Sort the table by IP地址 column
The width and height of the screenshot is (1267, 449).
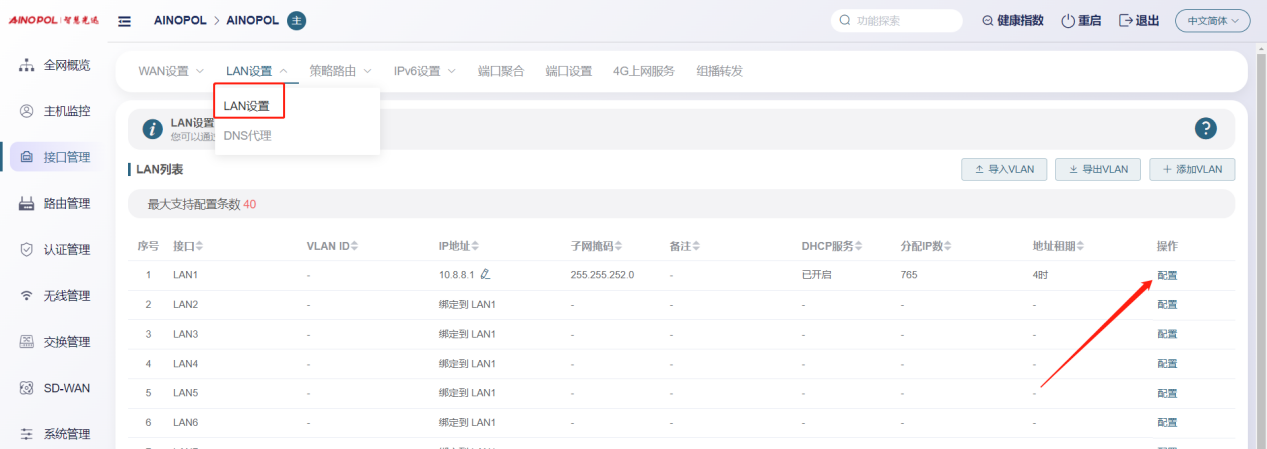click(x=461, y=246)
